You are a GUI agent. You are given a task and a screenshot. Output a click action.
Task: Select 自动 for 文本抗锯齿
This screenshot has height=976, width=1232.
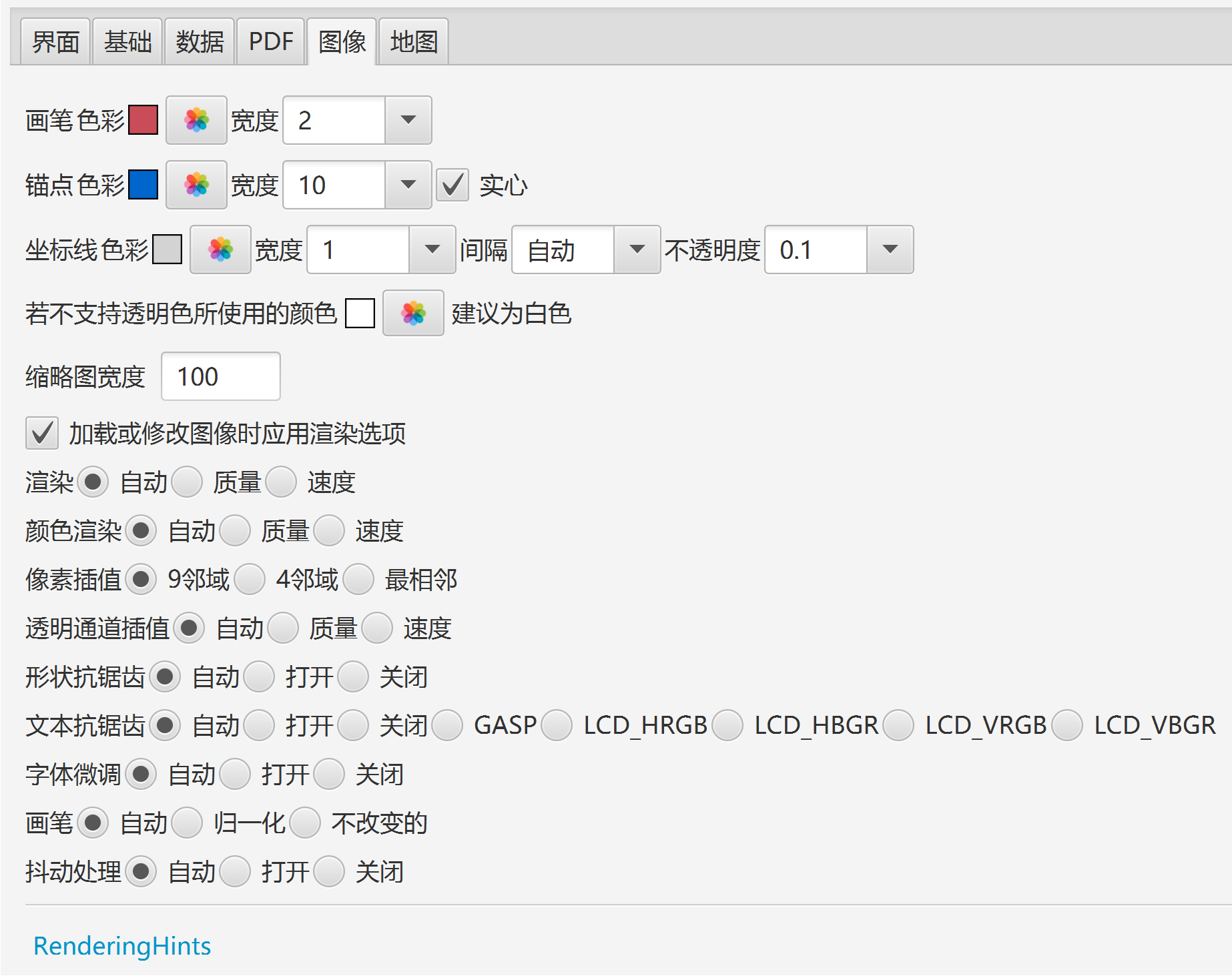(x=165, y=725)
